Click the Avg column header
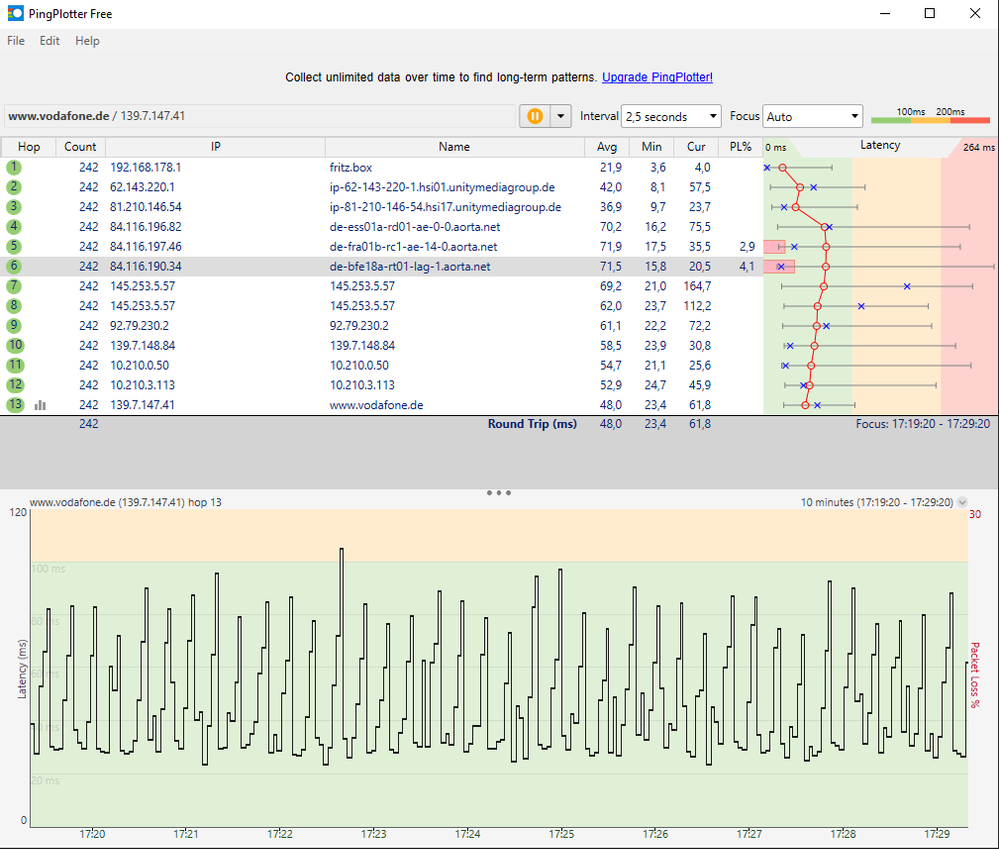Viewport: 999px width, 849px height. [x=607, y=146]
